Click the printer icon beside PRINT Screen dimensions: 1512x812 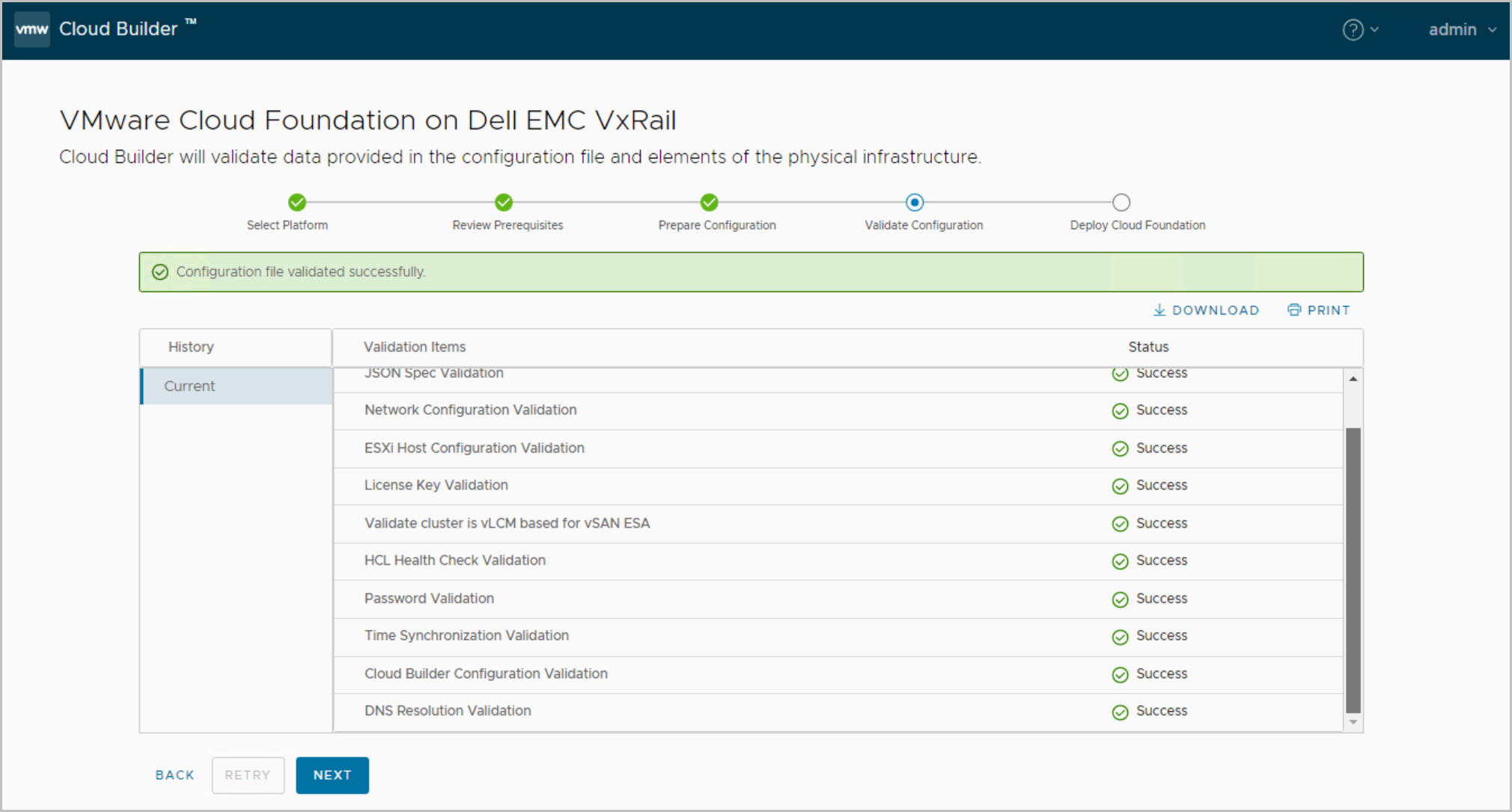point(1294,310)
